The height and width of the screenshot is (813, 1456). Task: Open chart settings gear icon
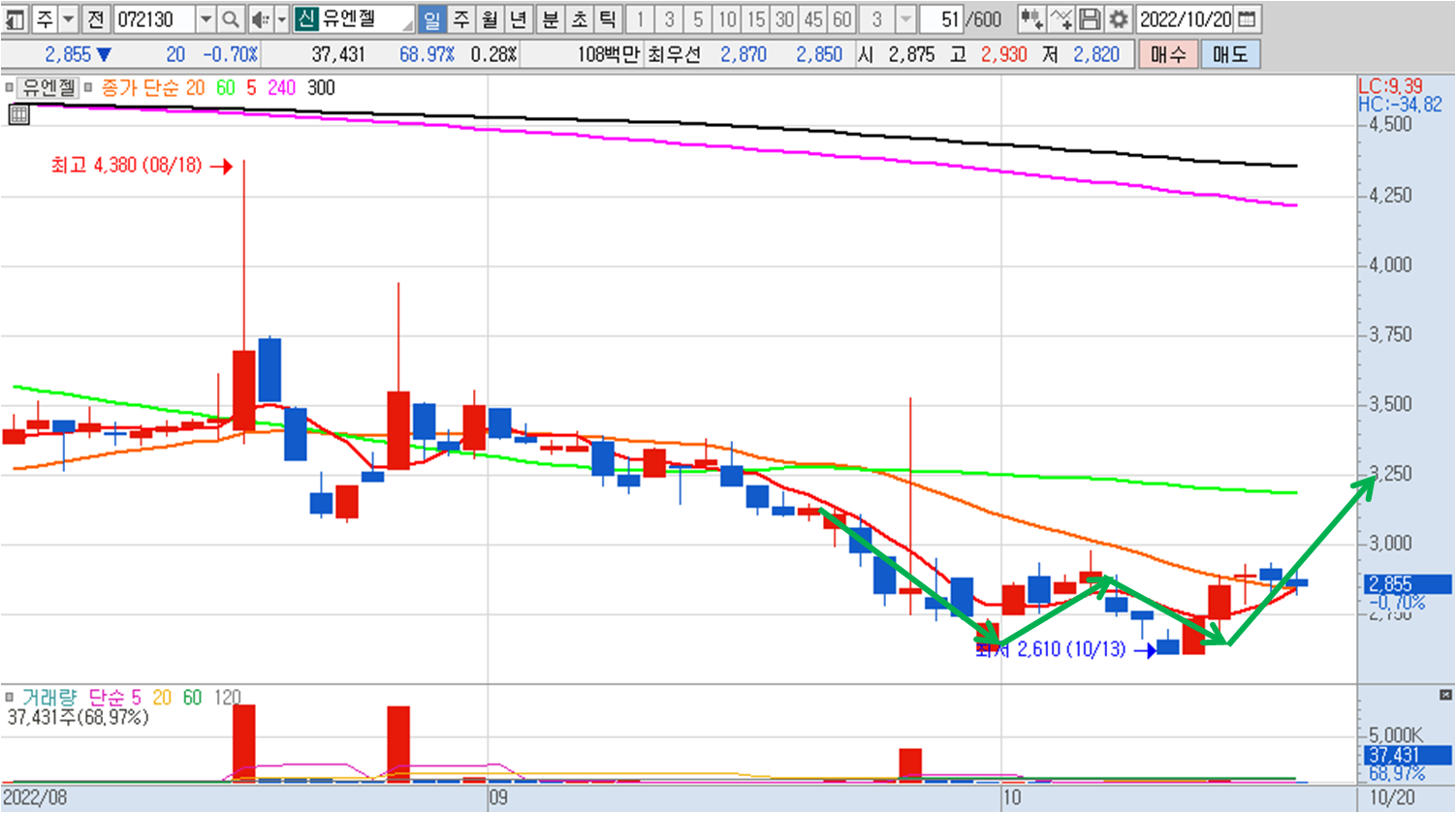tap(1119, 18)
